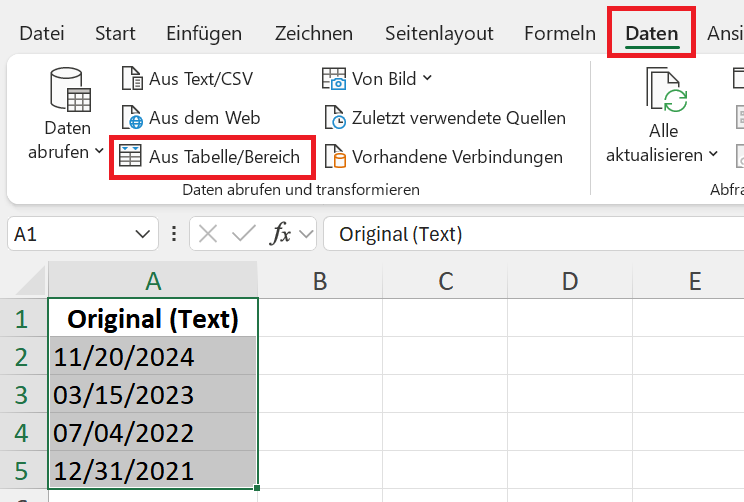Switch to the Formeln ribbon tab
The height and width of the screenshot is (502, 744).
click(560, 33)
